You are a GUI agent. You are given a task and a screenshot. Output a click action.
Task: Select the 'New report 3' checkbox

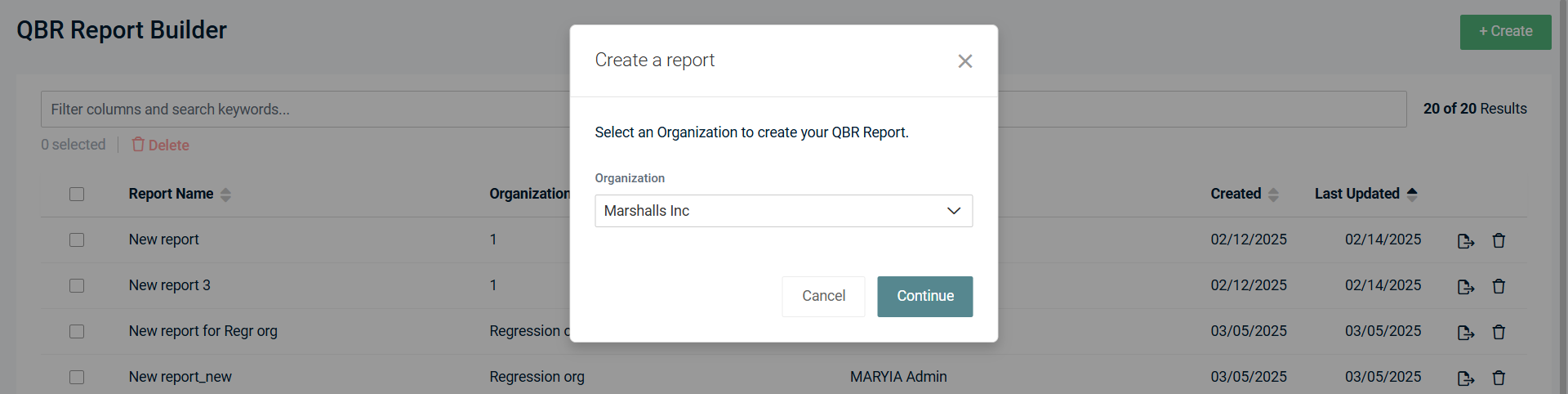[x=77, y=286]
